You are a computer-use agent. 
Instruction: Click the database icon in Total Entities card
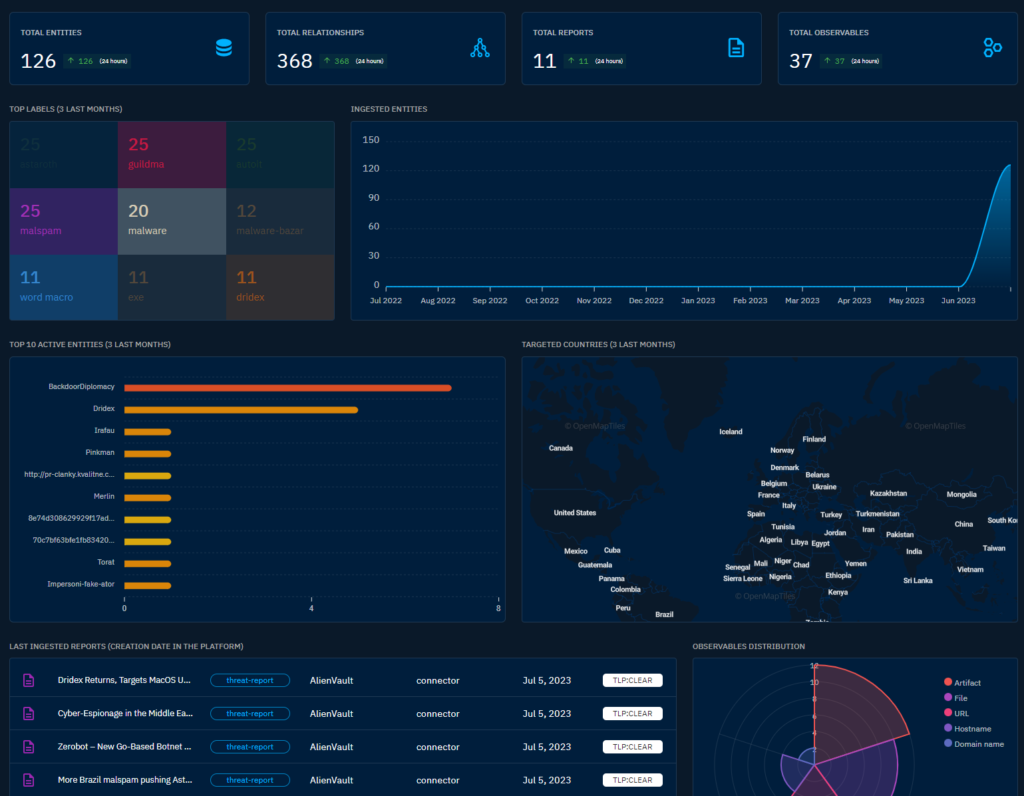coord(224,48)
